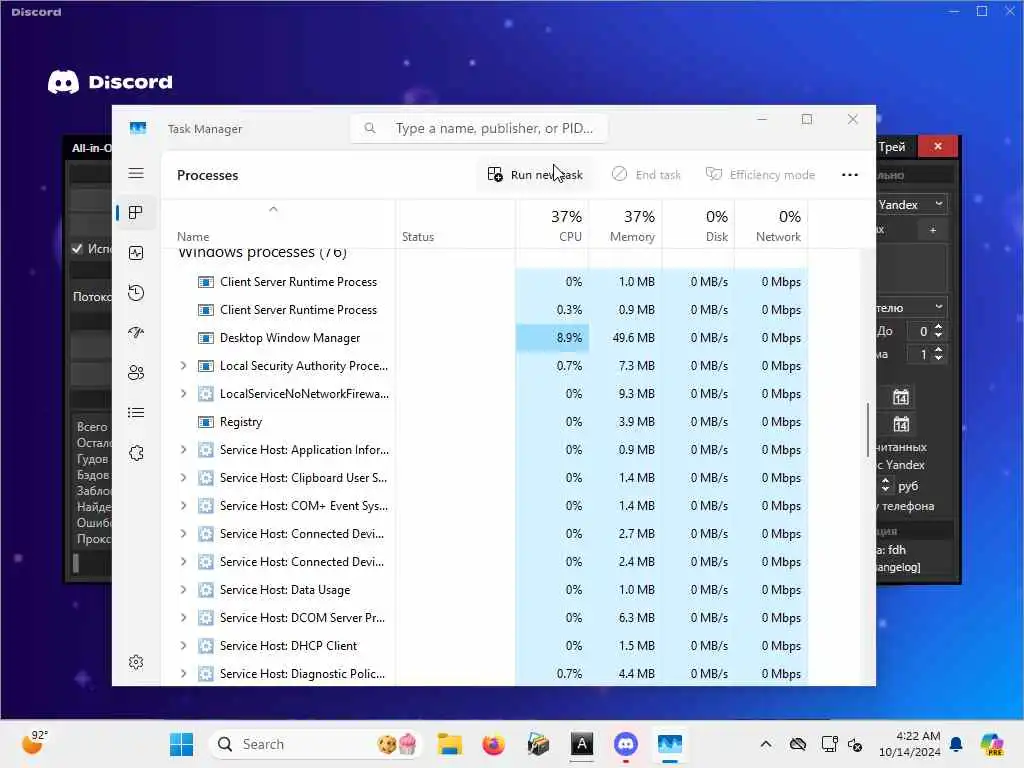
Task: Click End task button
Action: click(646, 175)
